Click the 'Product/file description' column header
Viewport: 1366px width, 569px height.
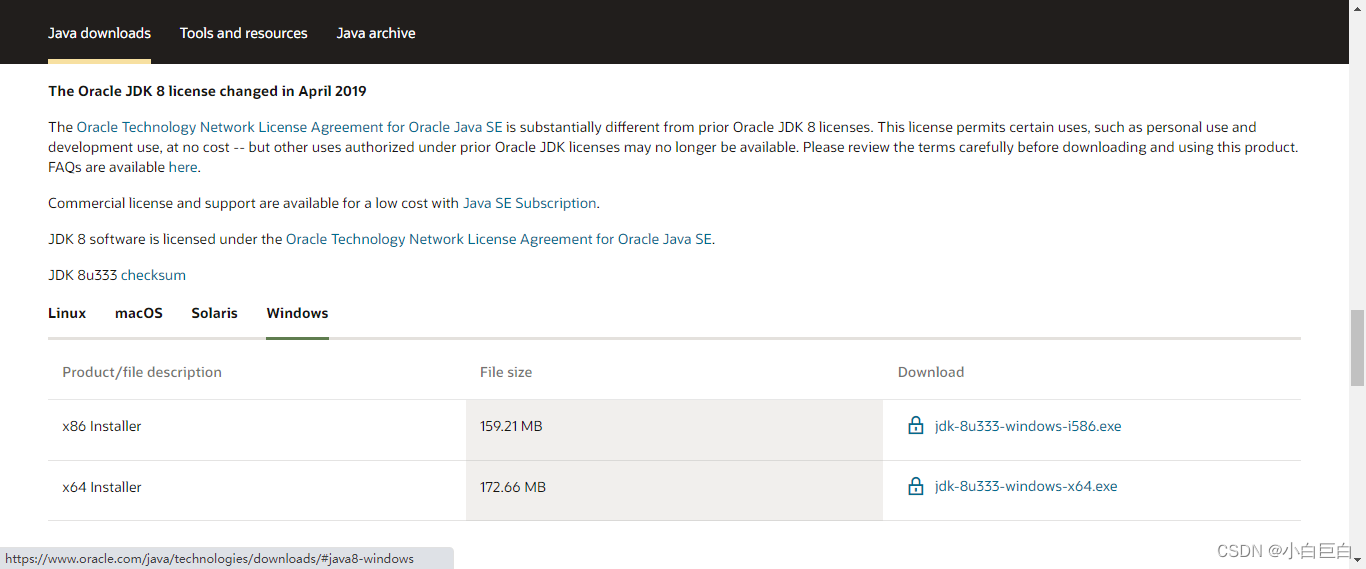[x=142, y=372]
